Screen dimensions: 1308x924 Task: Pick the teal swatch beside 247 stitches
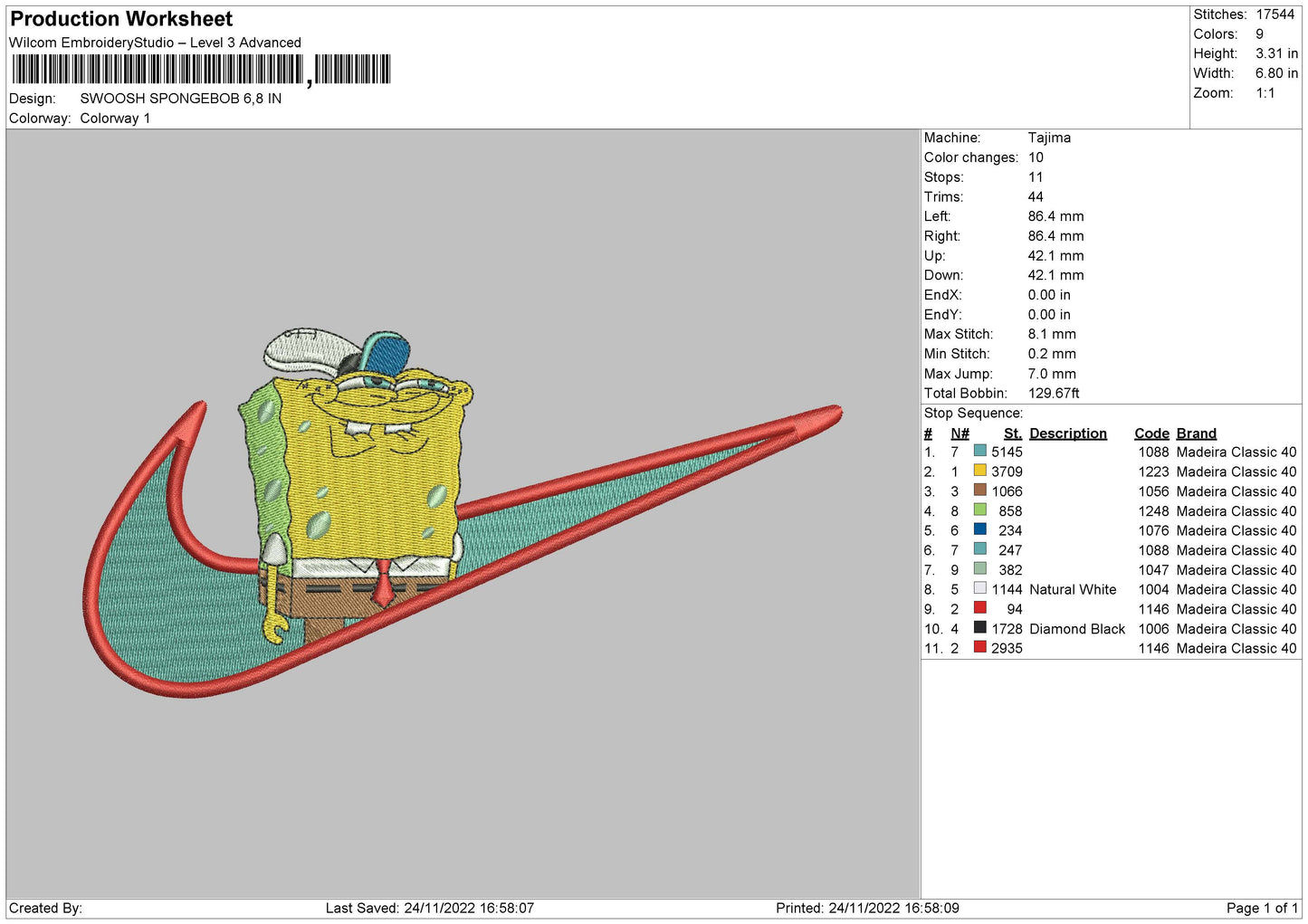(x=979, y=549)
